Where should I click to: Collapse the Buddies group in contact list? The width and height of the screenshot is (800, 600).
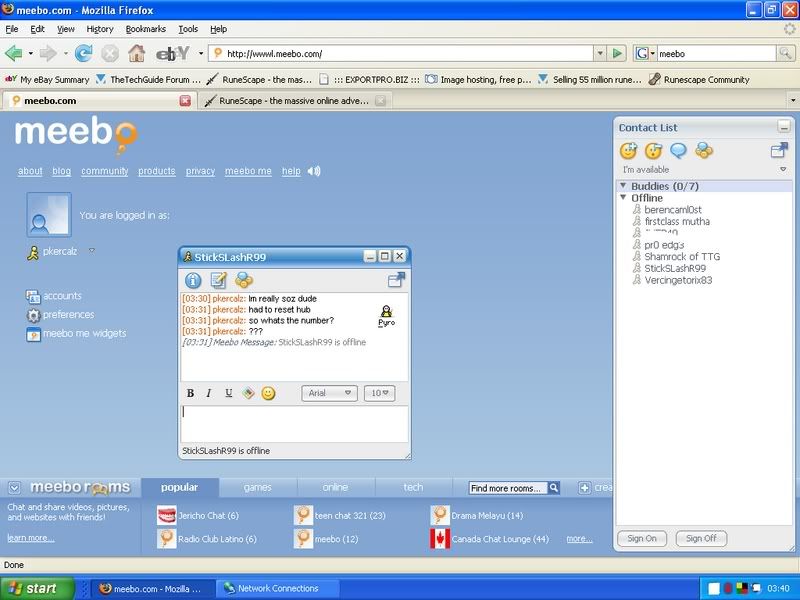pyautogui.click(x=624, y=186)
